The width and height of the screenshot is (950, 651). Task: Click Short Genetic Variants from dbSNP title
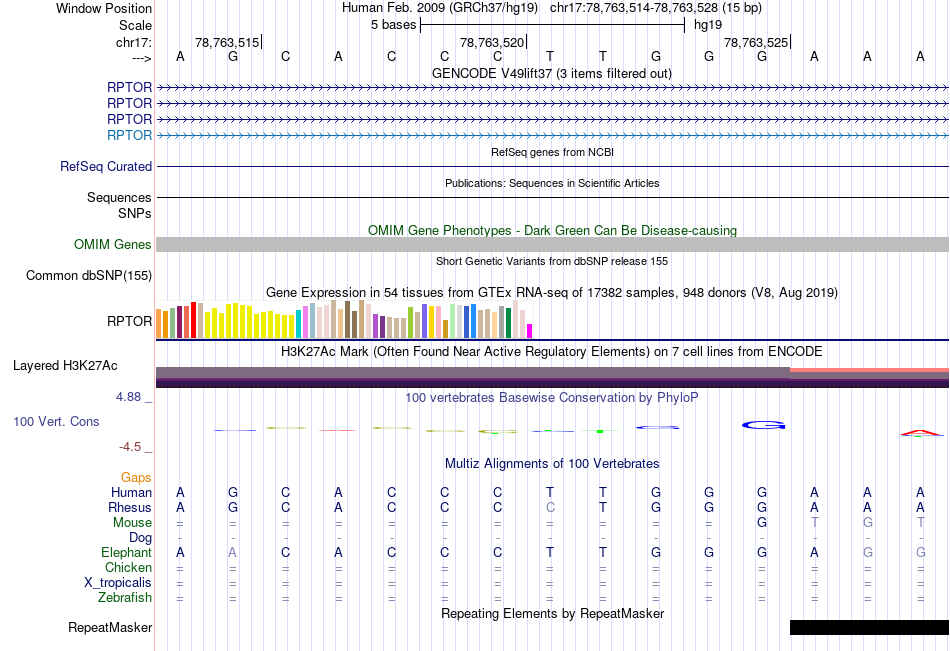[552, 261]
